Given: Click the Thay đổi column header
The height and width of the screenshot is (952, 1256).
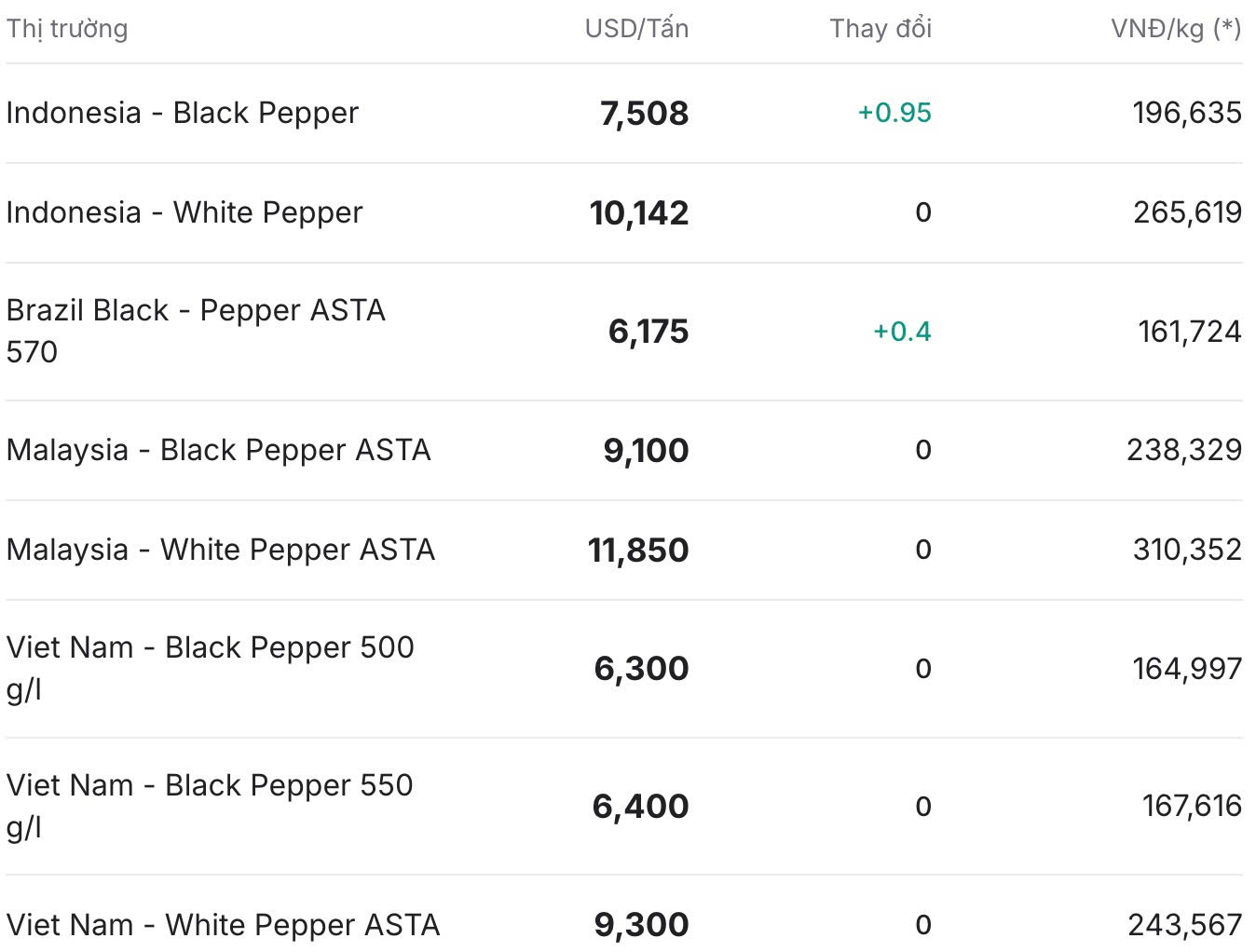Looking at the screenshot, I should tap(881, 29).
